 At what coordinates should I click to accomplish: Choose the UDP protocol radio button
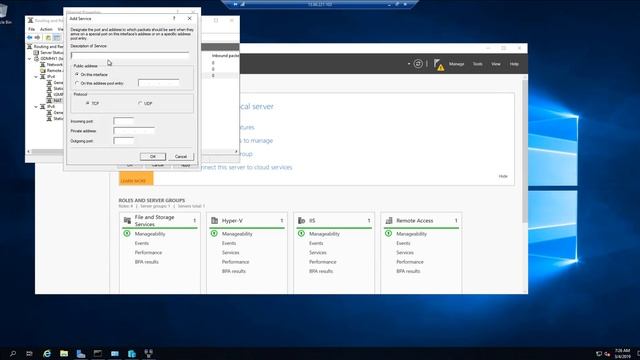(x=140, y=103)
